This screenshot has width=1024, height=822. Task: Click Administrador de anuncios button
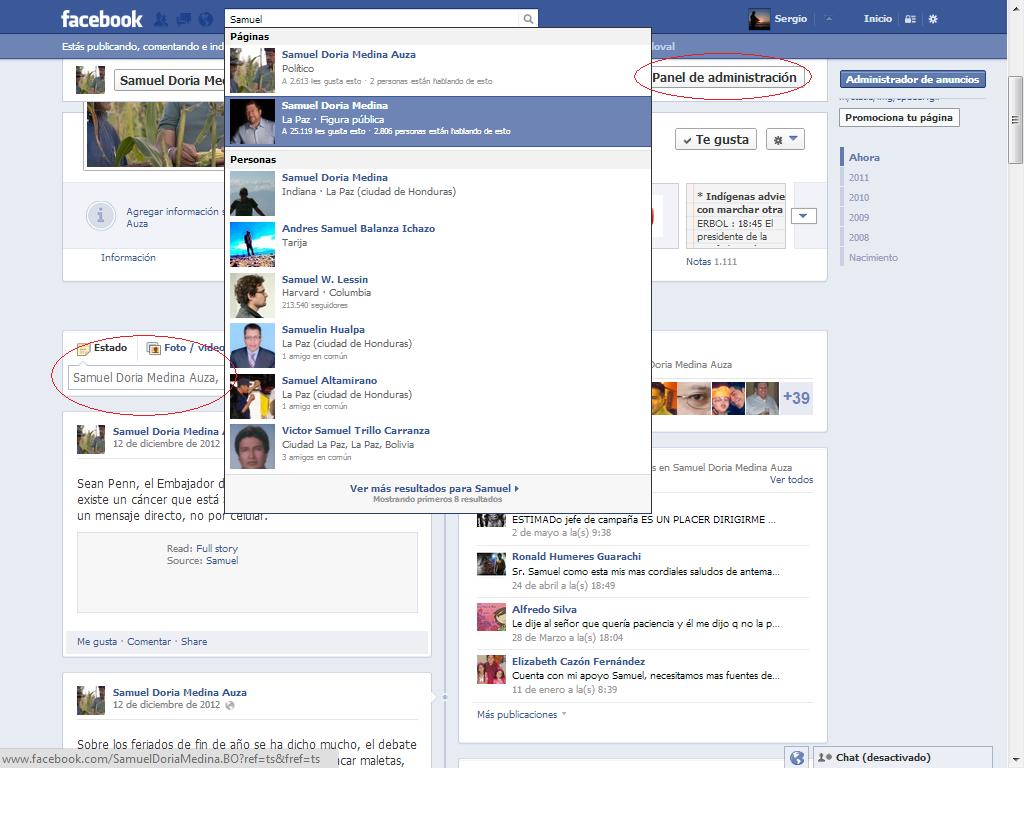point(912,80)
